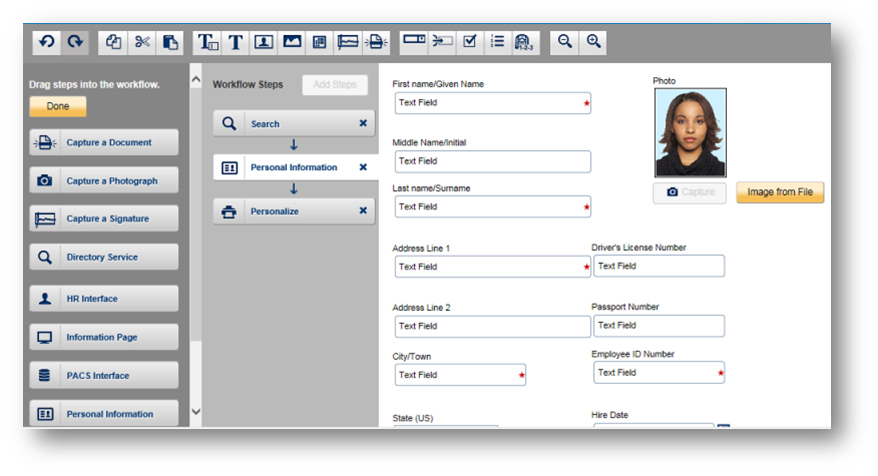Click the Capture photo button
Image resolution: width=878 pixels, height=476 pixels.
(690, 192)
